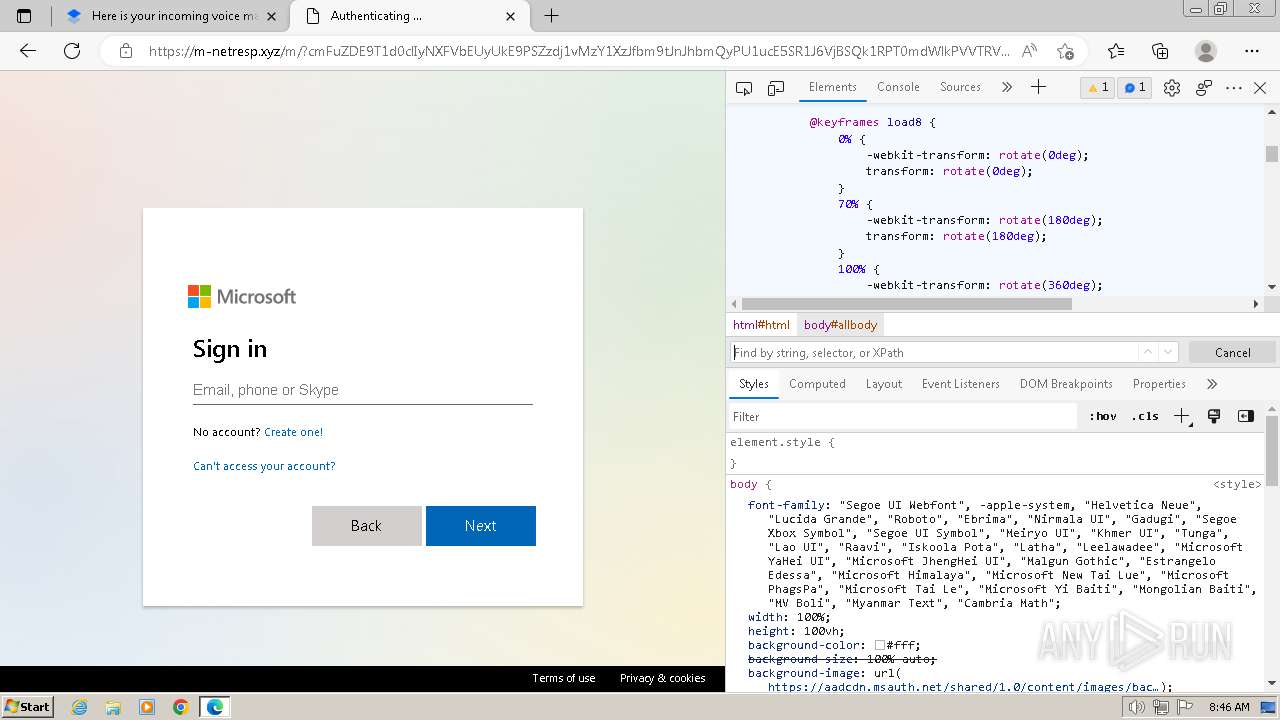This screenshot has width=1280, height=720.
Task: Open DevTools settings gear
Action: pyautogui.click(x=1172, y=88)
